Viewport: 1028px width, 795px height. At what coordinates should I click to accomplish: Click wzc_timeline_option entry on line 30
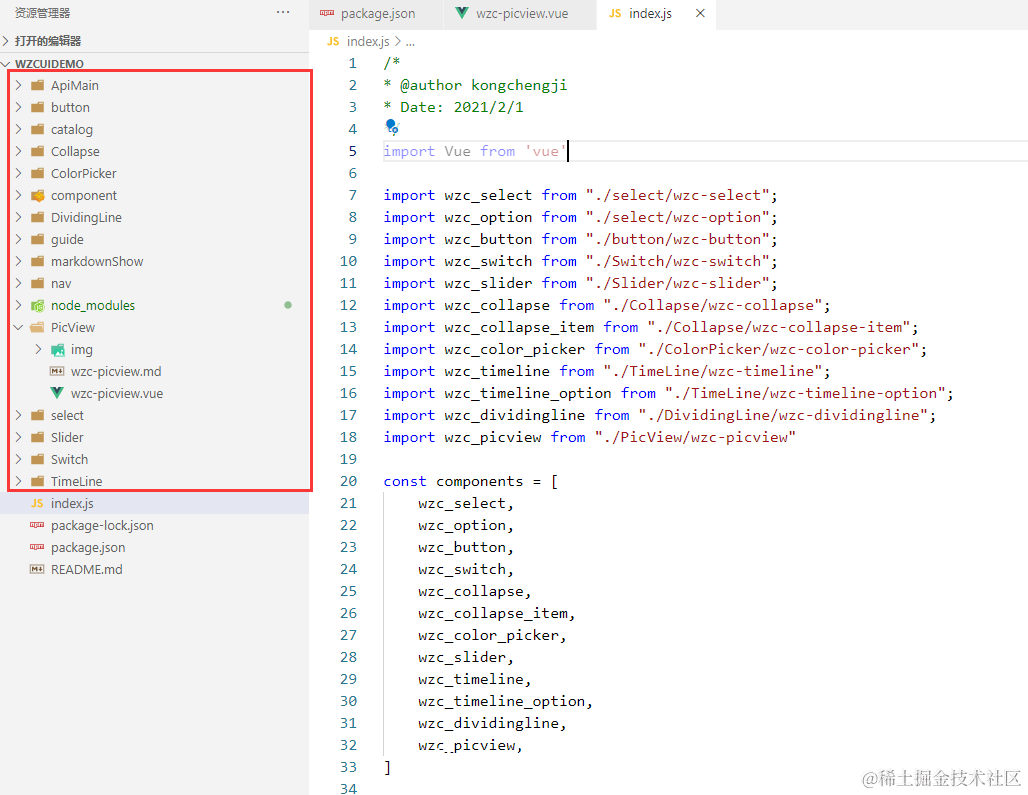[x=502, y=701]
